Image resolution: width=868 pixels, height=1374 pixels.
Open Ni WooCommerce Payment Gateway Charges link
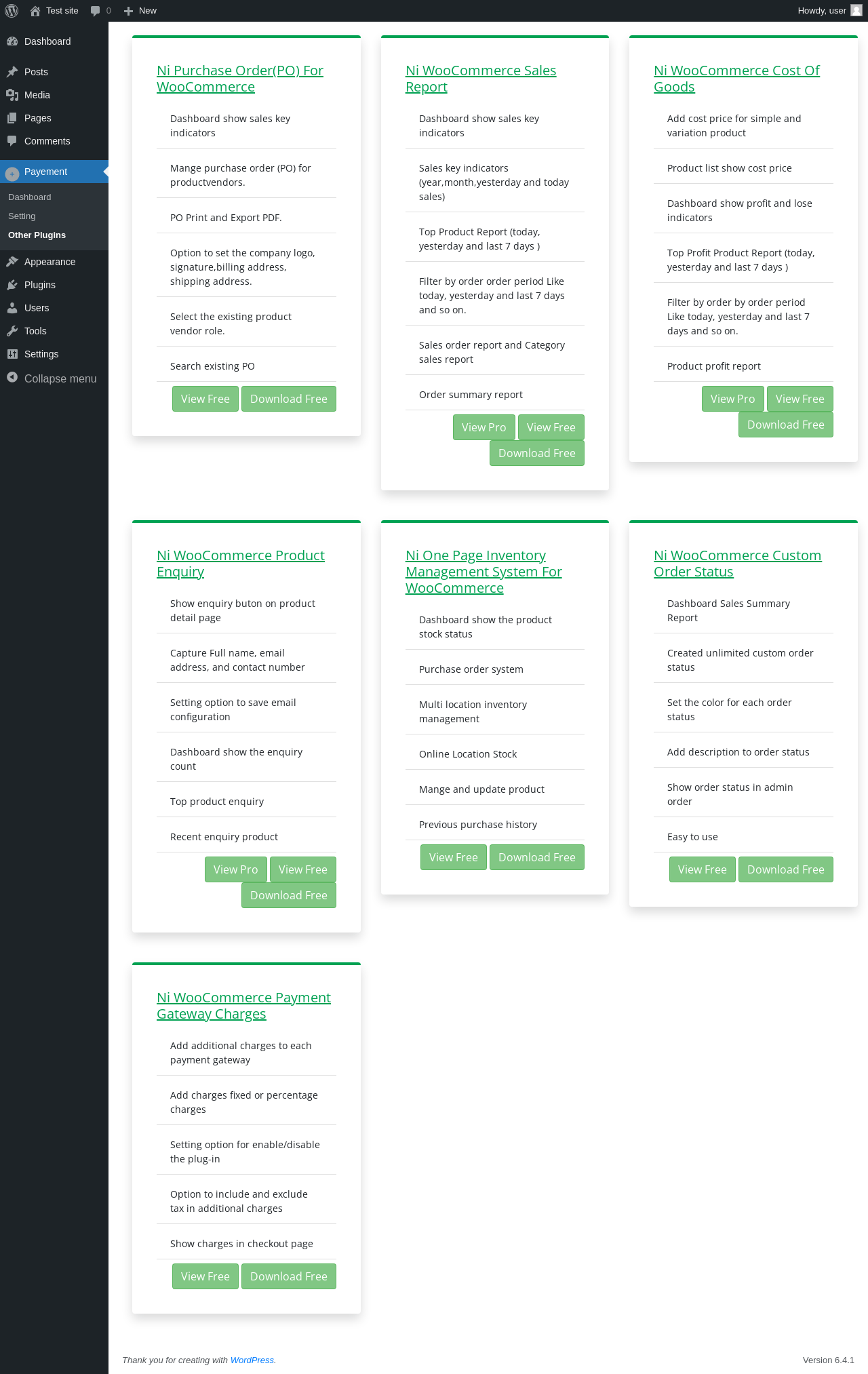coord(243,1006)
